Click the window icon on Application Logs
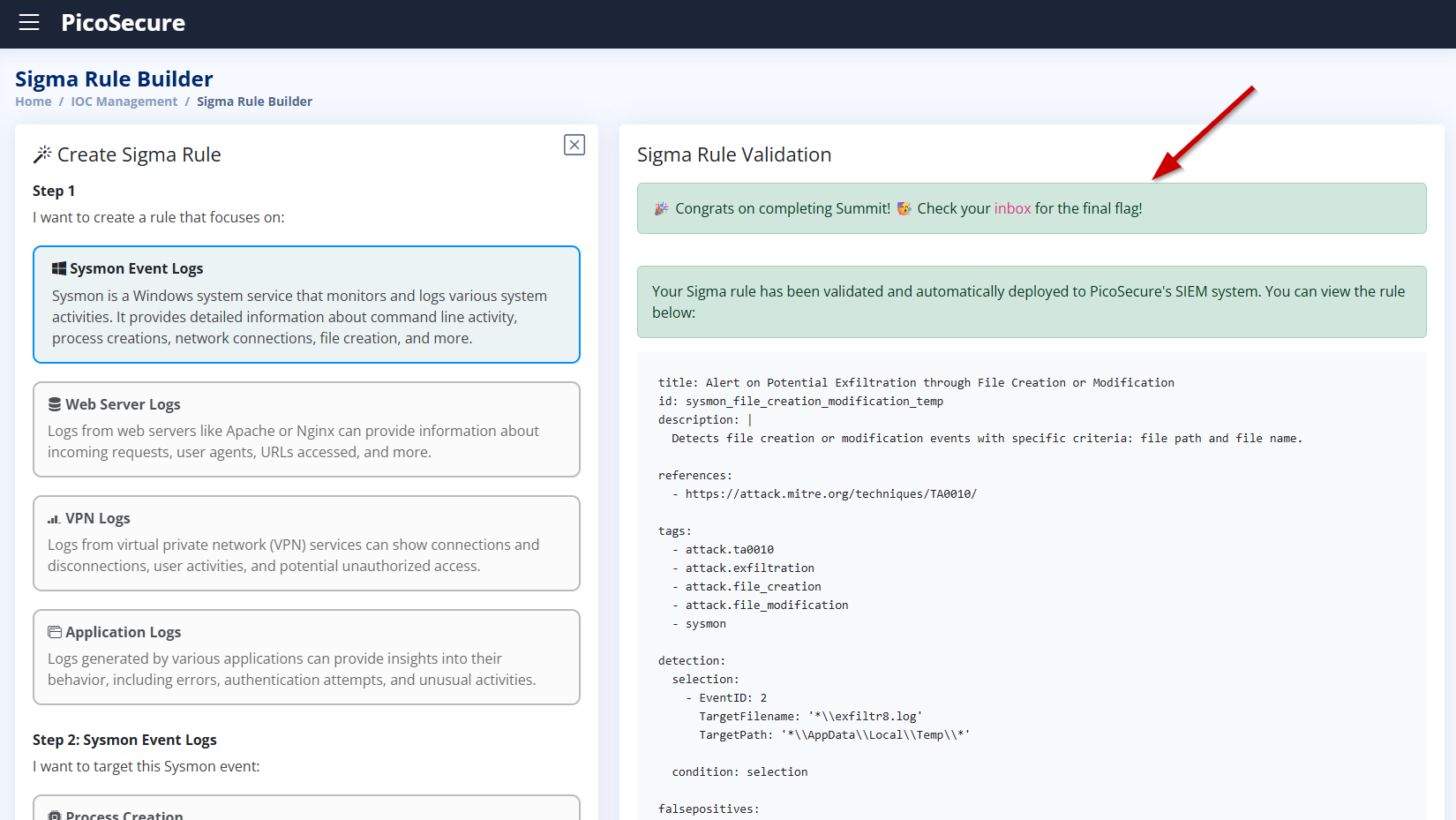1456x820 pixels. [x=55, y=632]
